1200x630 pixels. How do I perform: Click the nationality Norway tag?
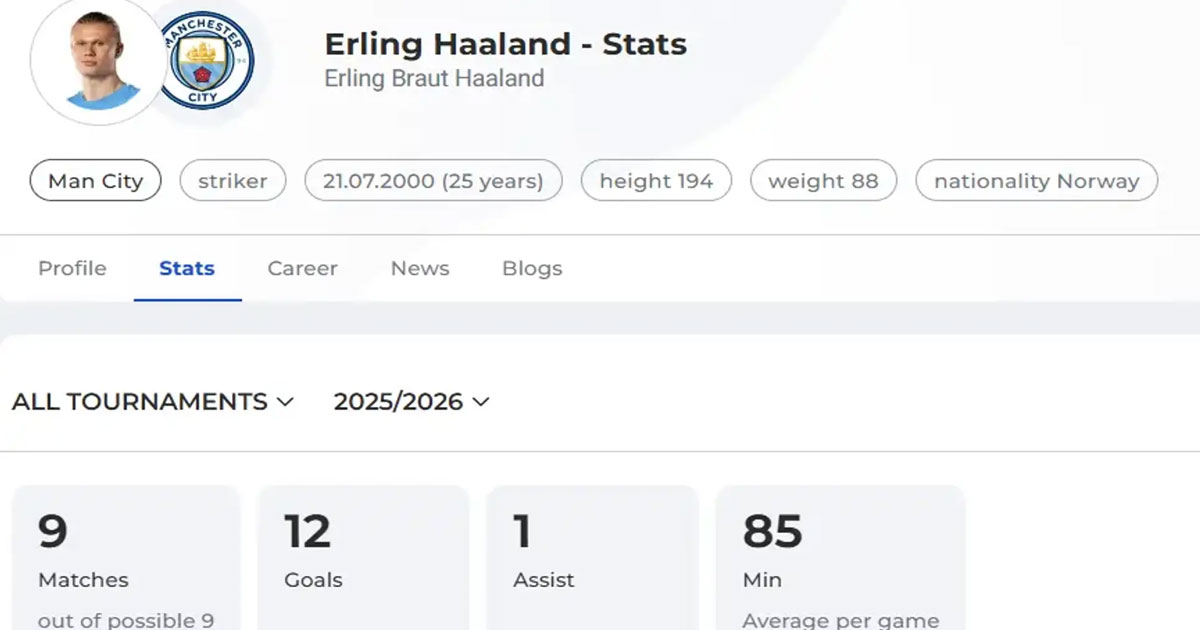tap(1036, 181)
